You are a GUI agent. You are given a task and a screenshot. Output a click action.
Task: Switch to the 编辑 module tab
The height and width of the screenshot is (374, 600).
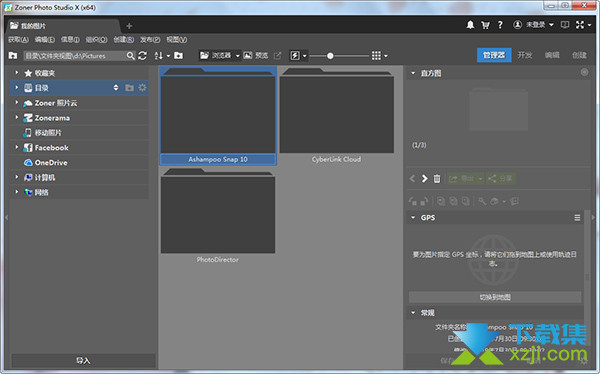tap(552, 55)
